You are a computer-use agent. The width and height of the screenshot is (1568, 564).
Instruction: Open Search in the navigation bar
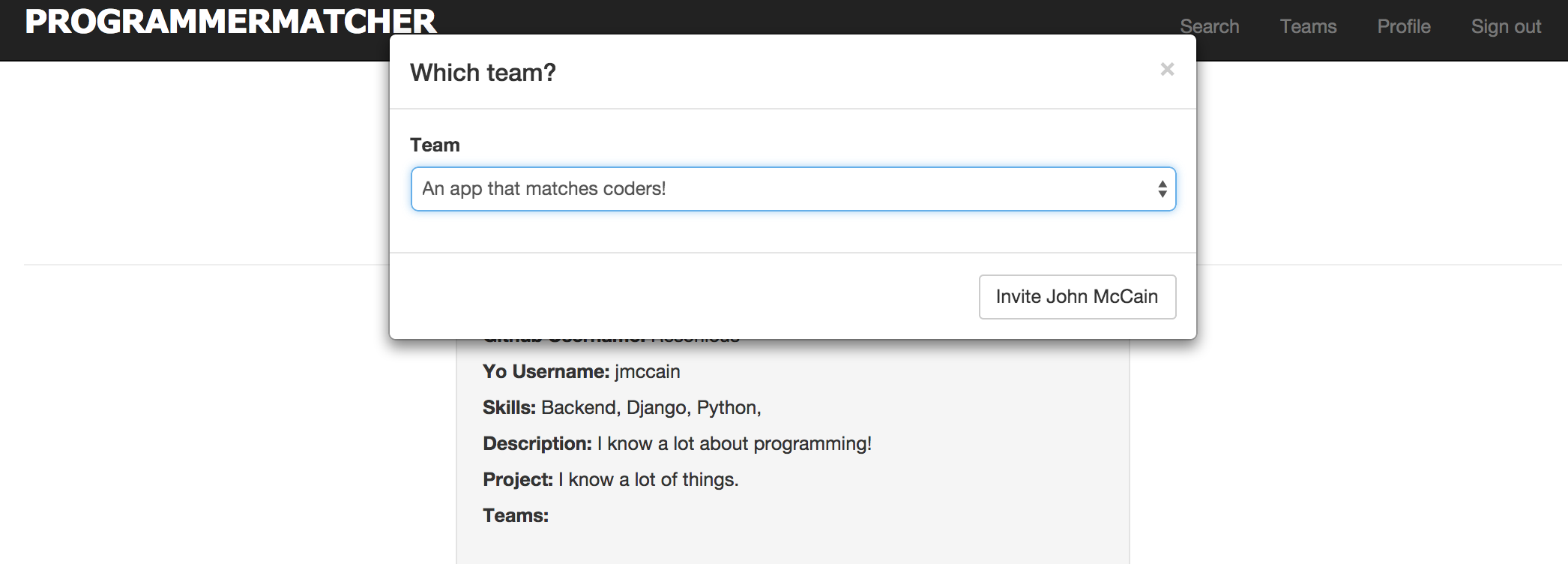[x=1209, y=27]
